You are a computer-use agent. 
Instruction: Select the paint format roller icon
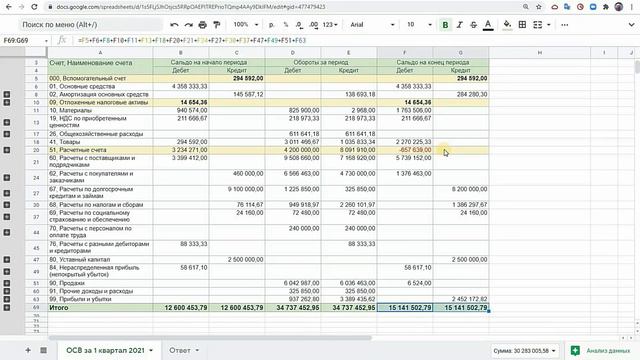tap(217, 25)
